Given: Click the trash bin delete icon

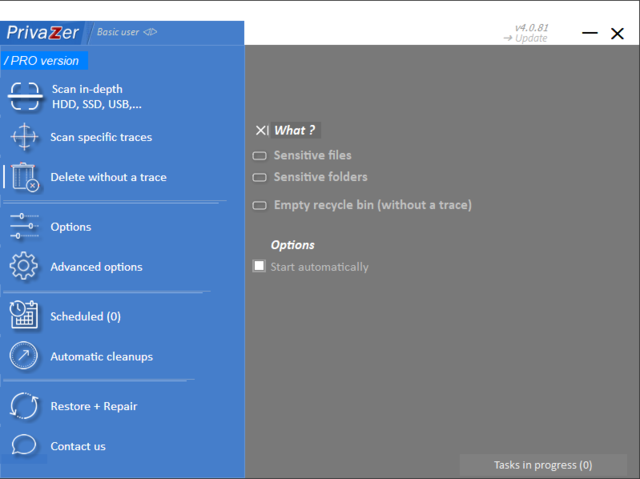Looking at the screenshot, I should [x=25, y=177].
